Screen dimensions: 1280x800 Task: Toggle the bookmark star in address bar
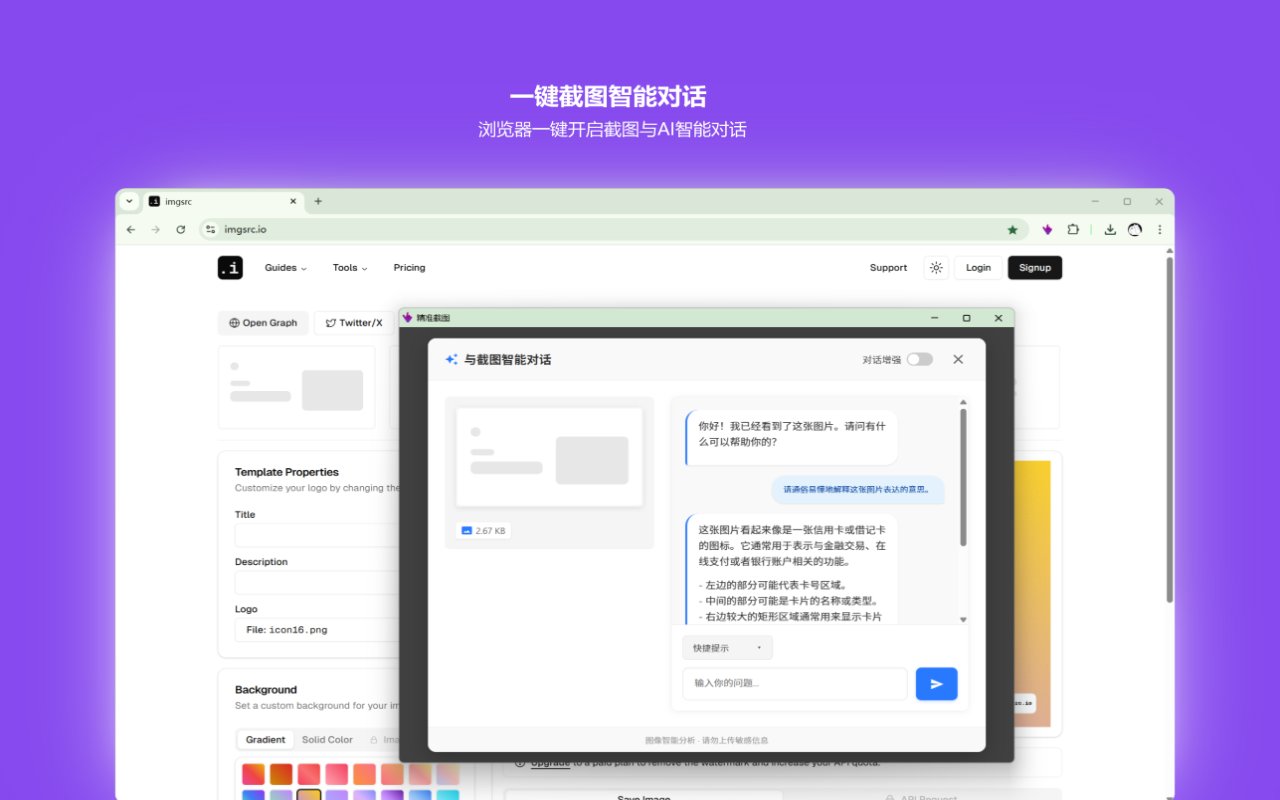click(1013, 229)
